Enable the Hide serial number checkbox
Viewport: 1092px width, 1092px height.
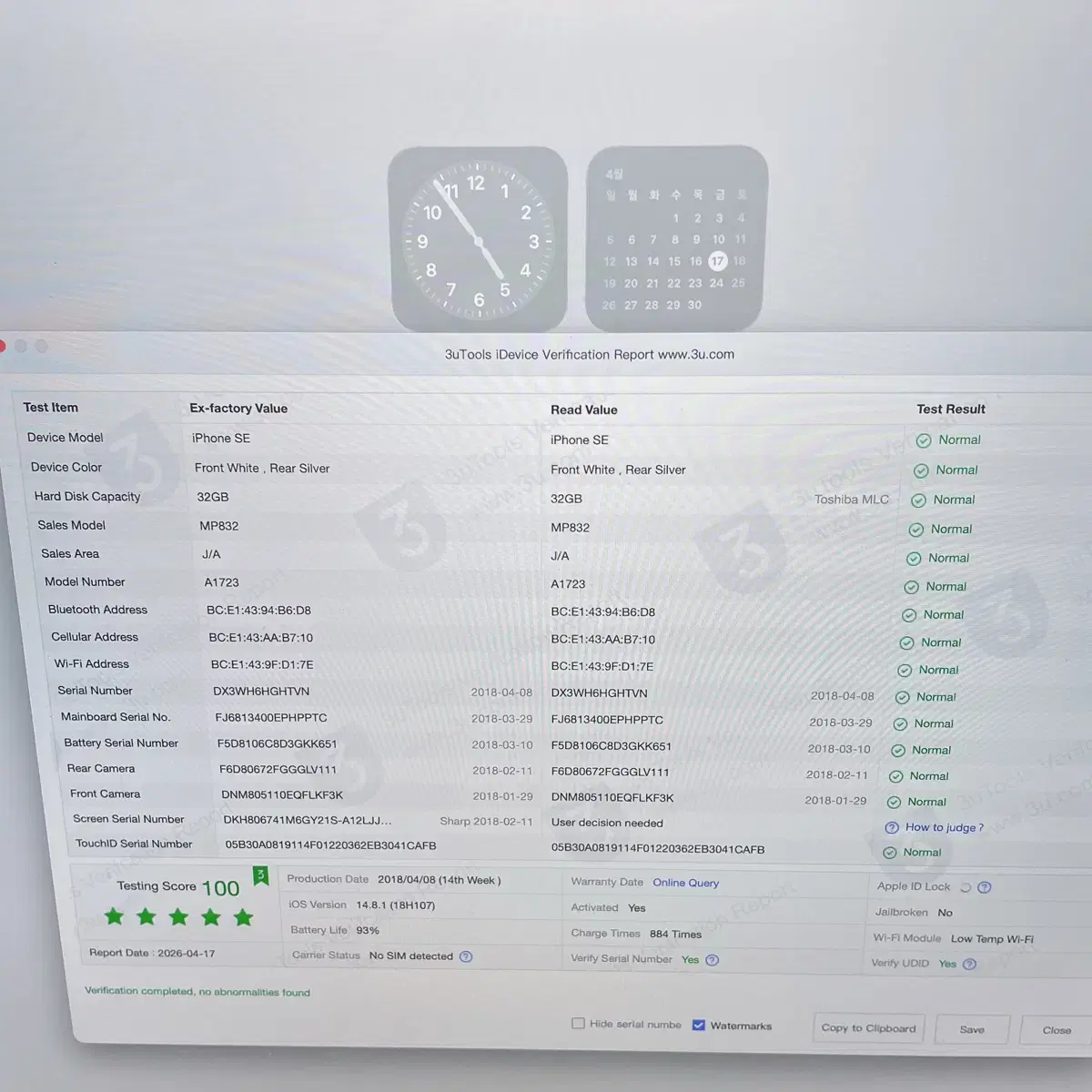(x=578, y=1024)
